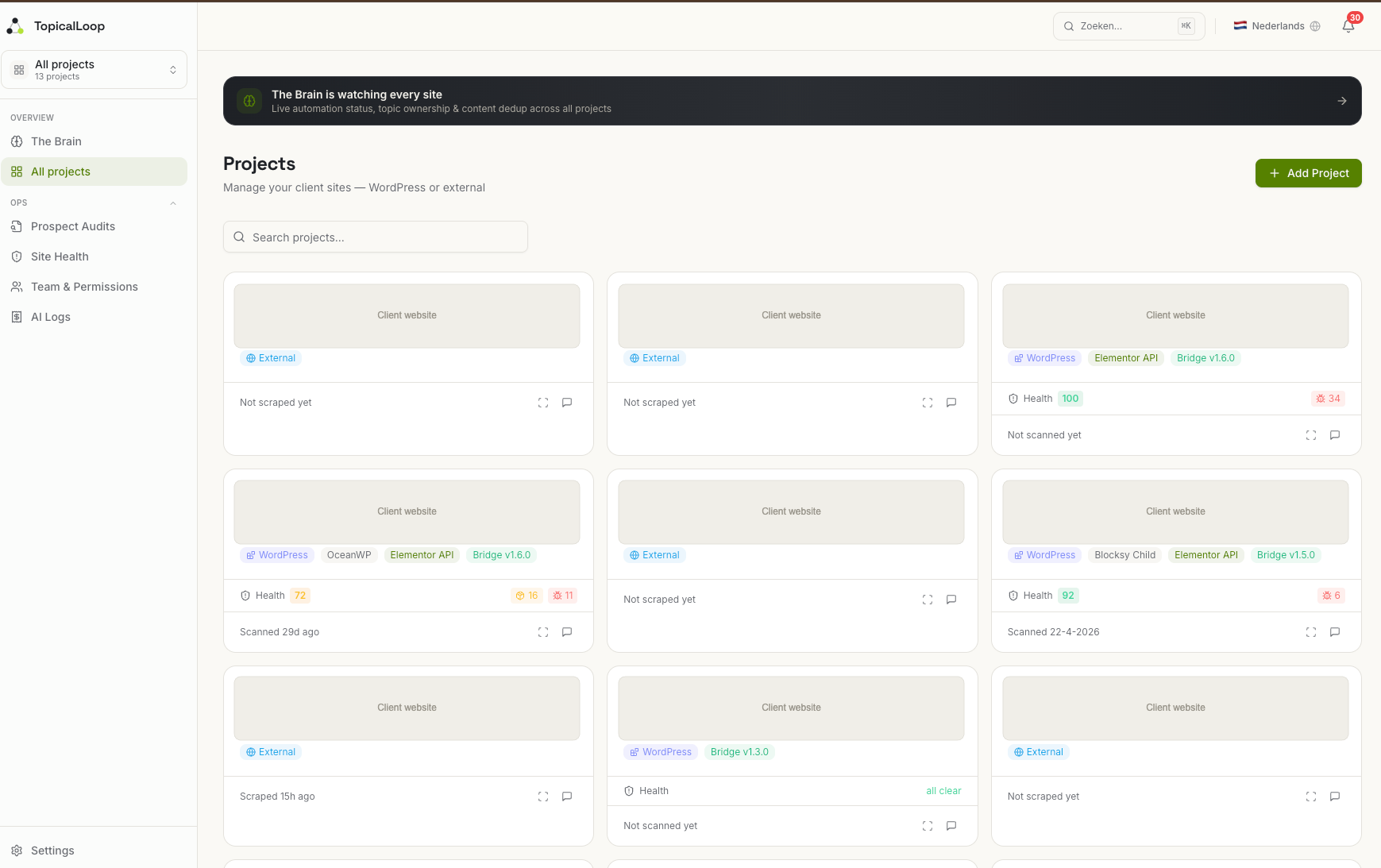The width and height of the screenshot is (1381, 868).
Task: Select All projects in the sidebar overview
Action: [95, 172]
